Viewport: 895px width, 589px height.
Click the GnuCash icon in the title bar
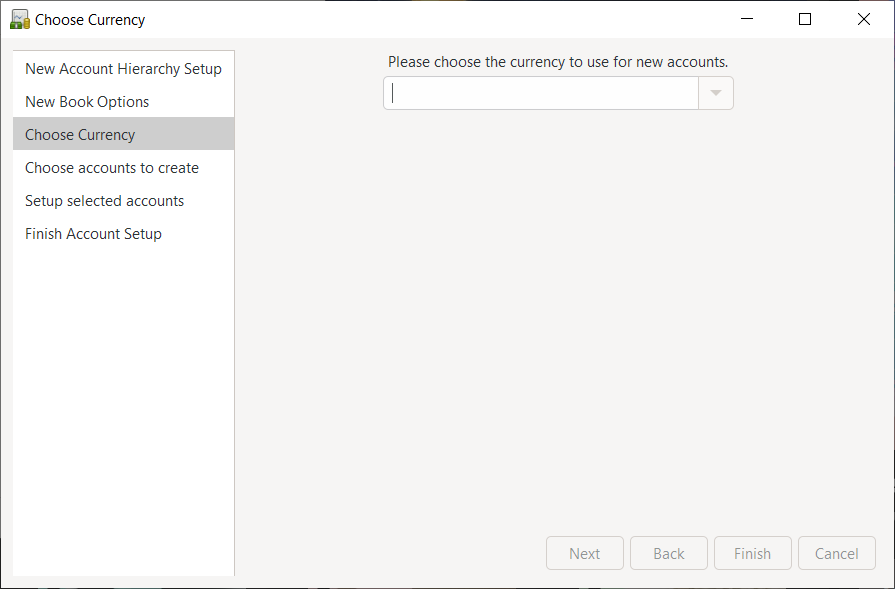click(19, 19)
